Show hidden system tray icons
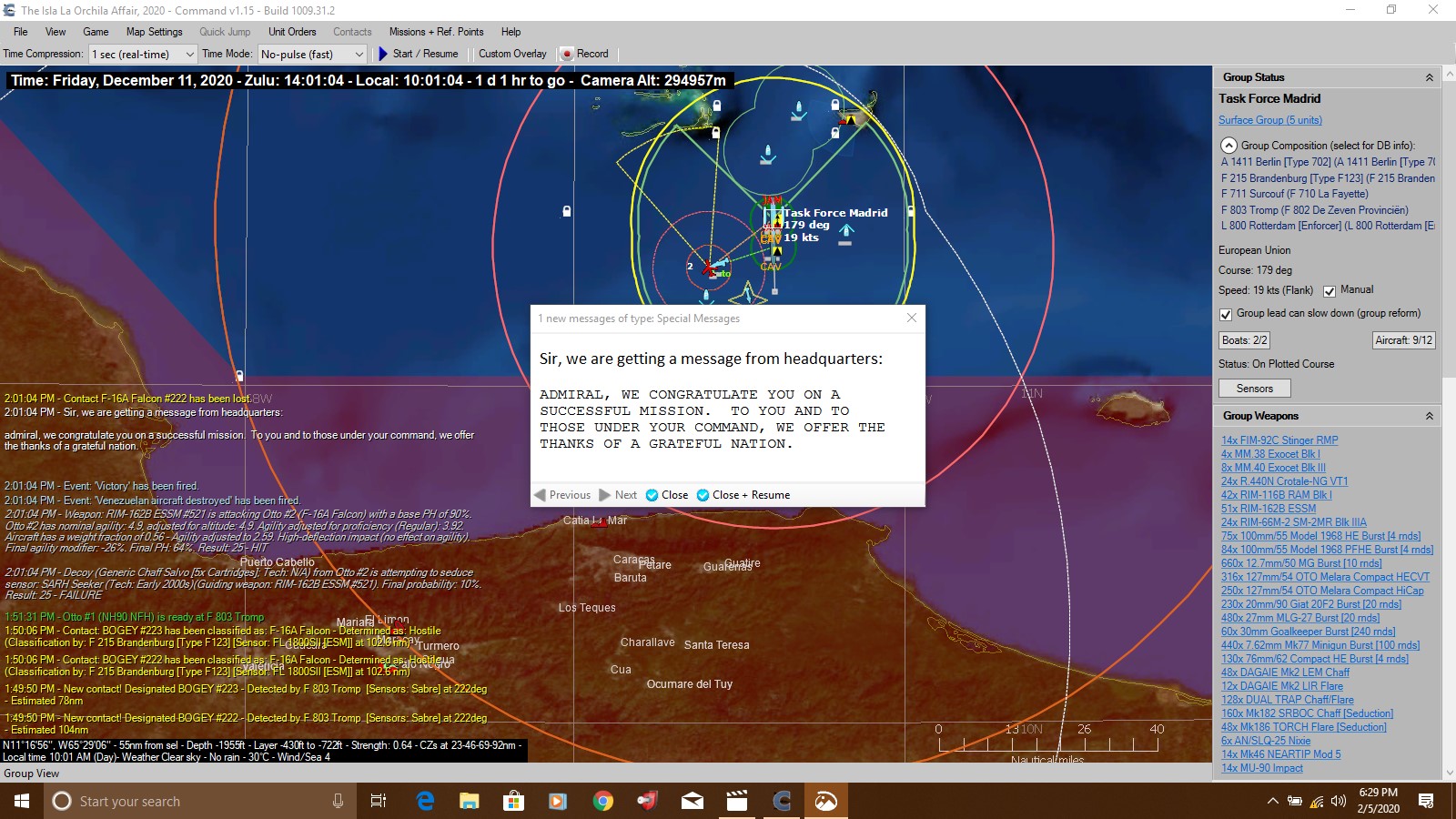Image resolution: width=1456 pixels, height=819 pixels. tap(1272, 801)
